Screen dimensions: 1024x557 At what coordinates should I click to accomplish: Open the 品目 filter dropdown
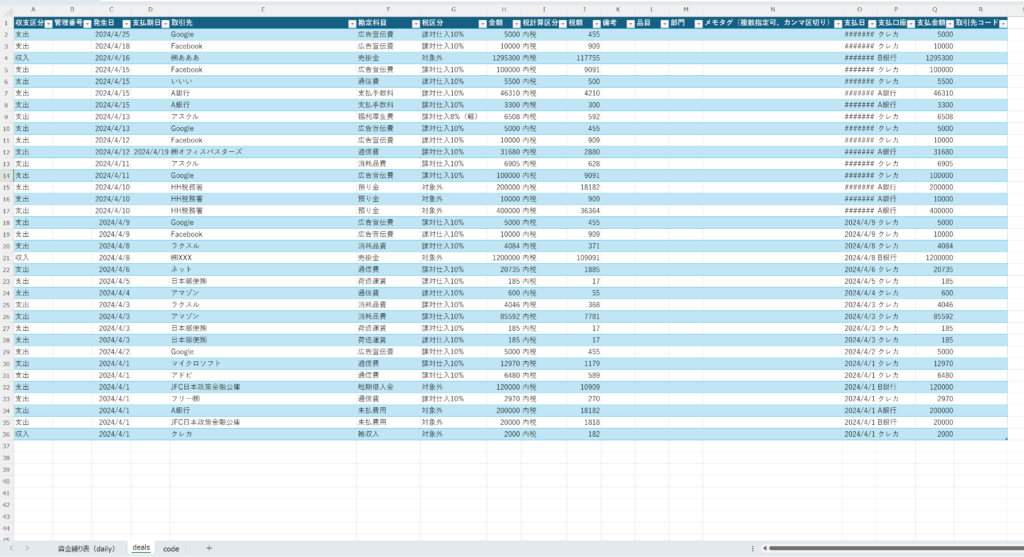click(x=664, y=24)
